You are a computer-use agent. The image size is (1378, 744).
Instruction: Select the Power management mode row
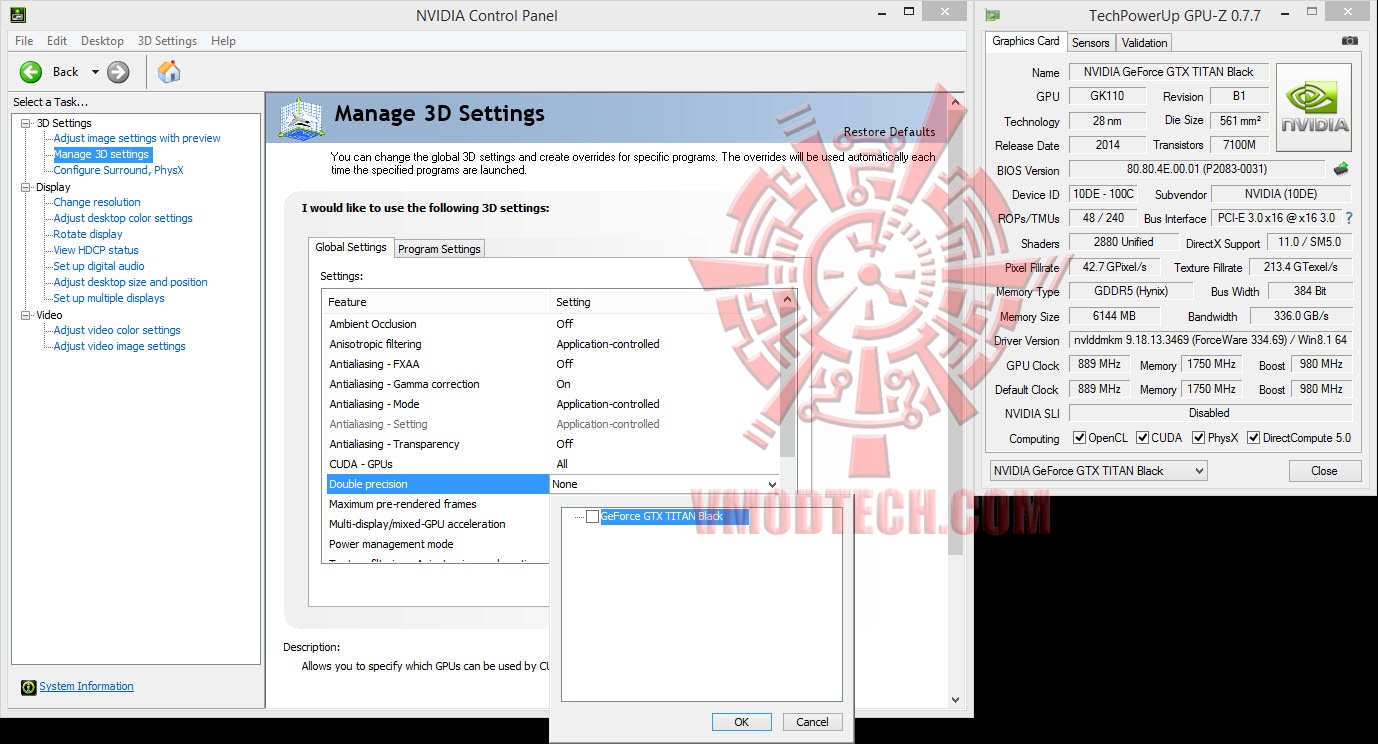436,544
